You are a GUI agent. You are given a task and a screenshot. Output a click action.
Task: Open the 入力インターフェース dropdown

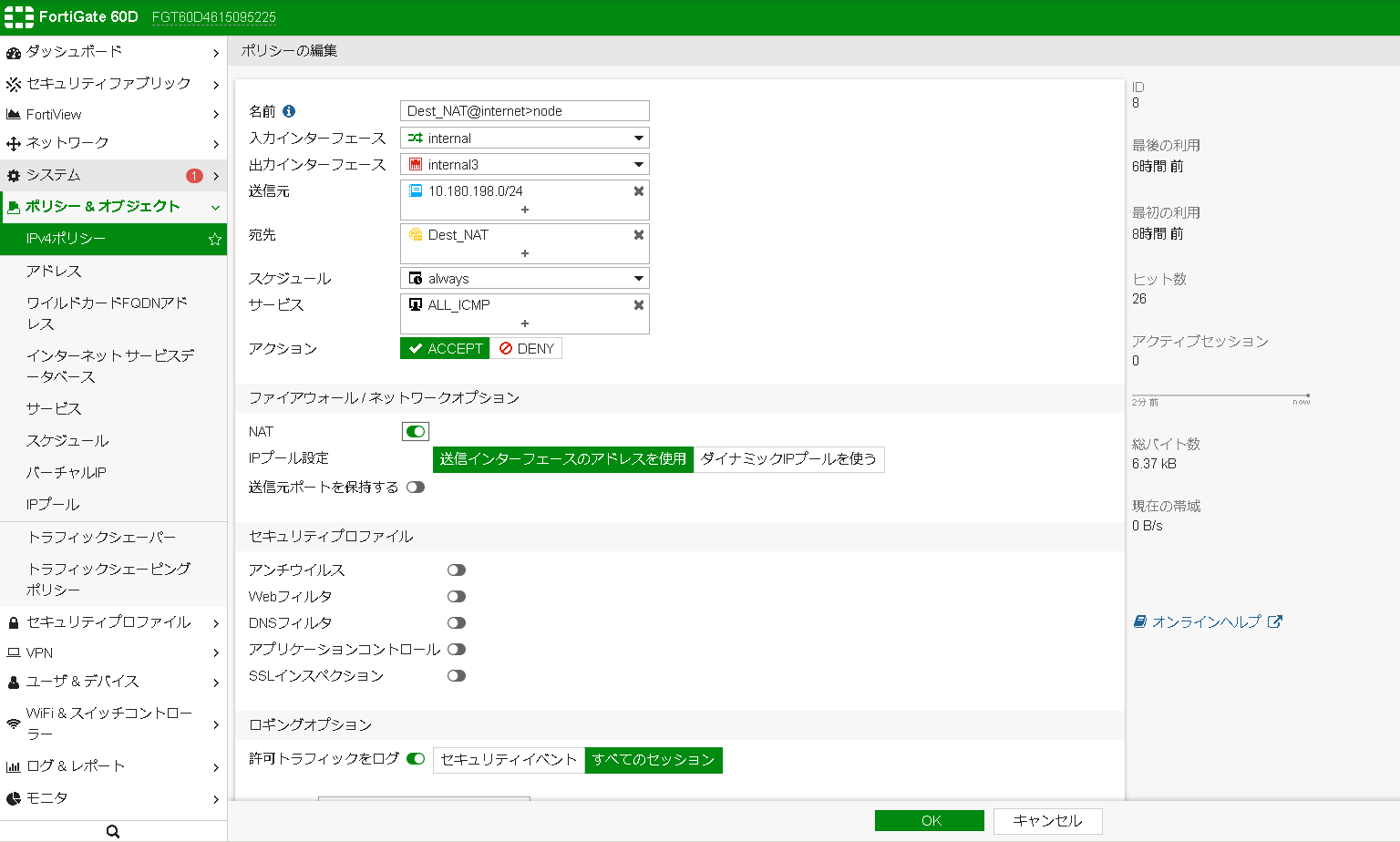525,139
